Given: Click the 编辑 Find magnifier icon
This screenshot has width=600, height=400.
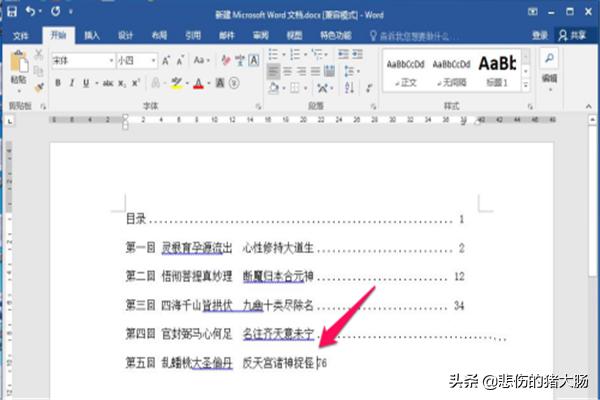Looking at the screenshot, I should click(549, 58).
